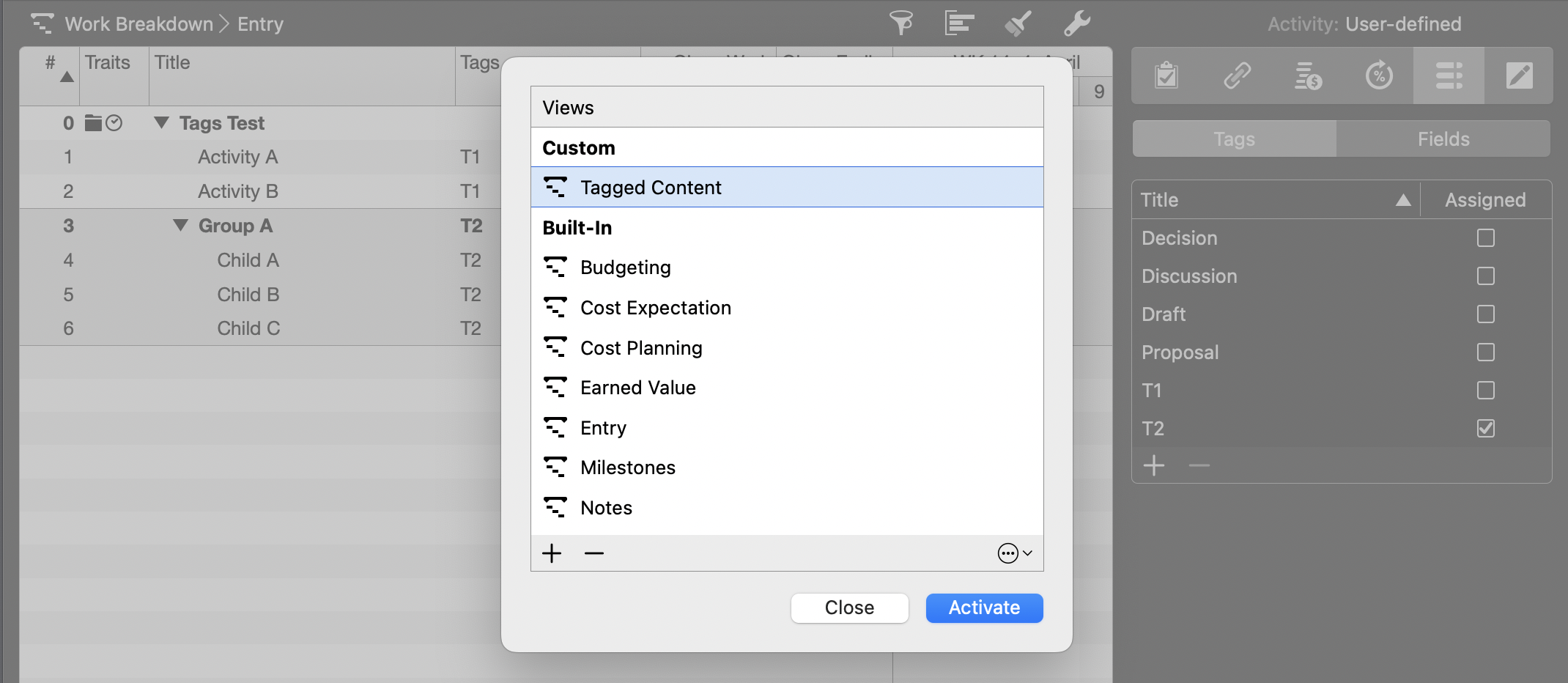The height and width of the screenshot is (683, 1568).
Task: Enable the Decision tag checkbox
Action: click(1485, 238)
